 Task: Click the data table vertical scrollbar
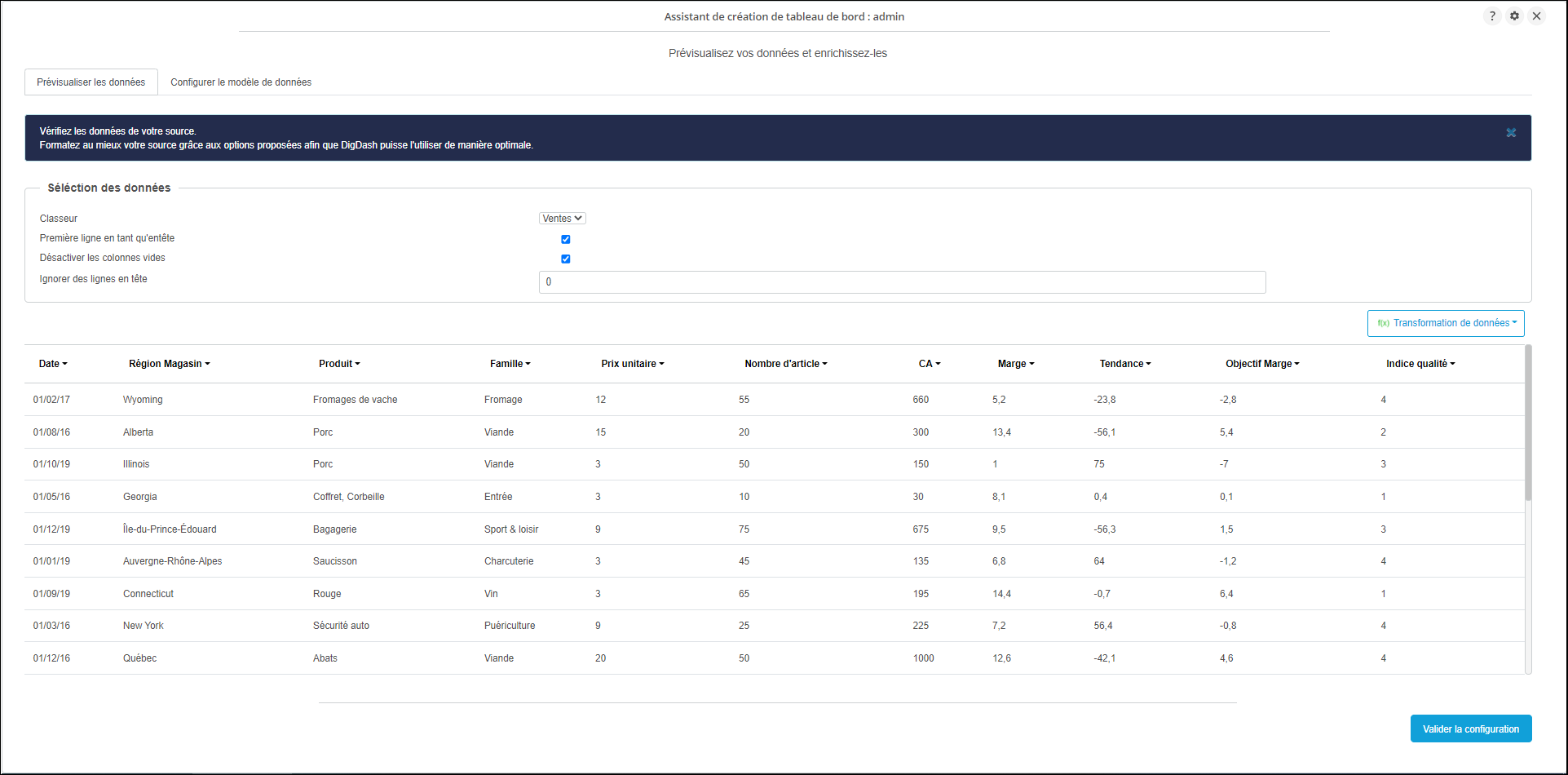point(1528,424)
